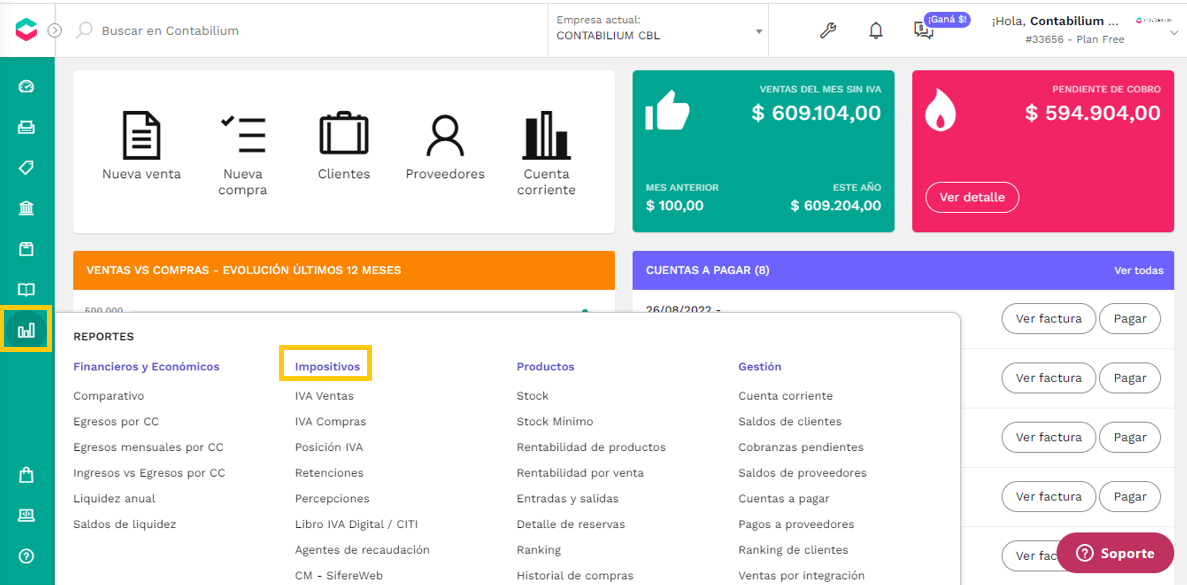Open Egresos por CC report

point(116,422)
